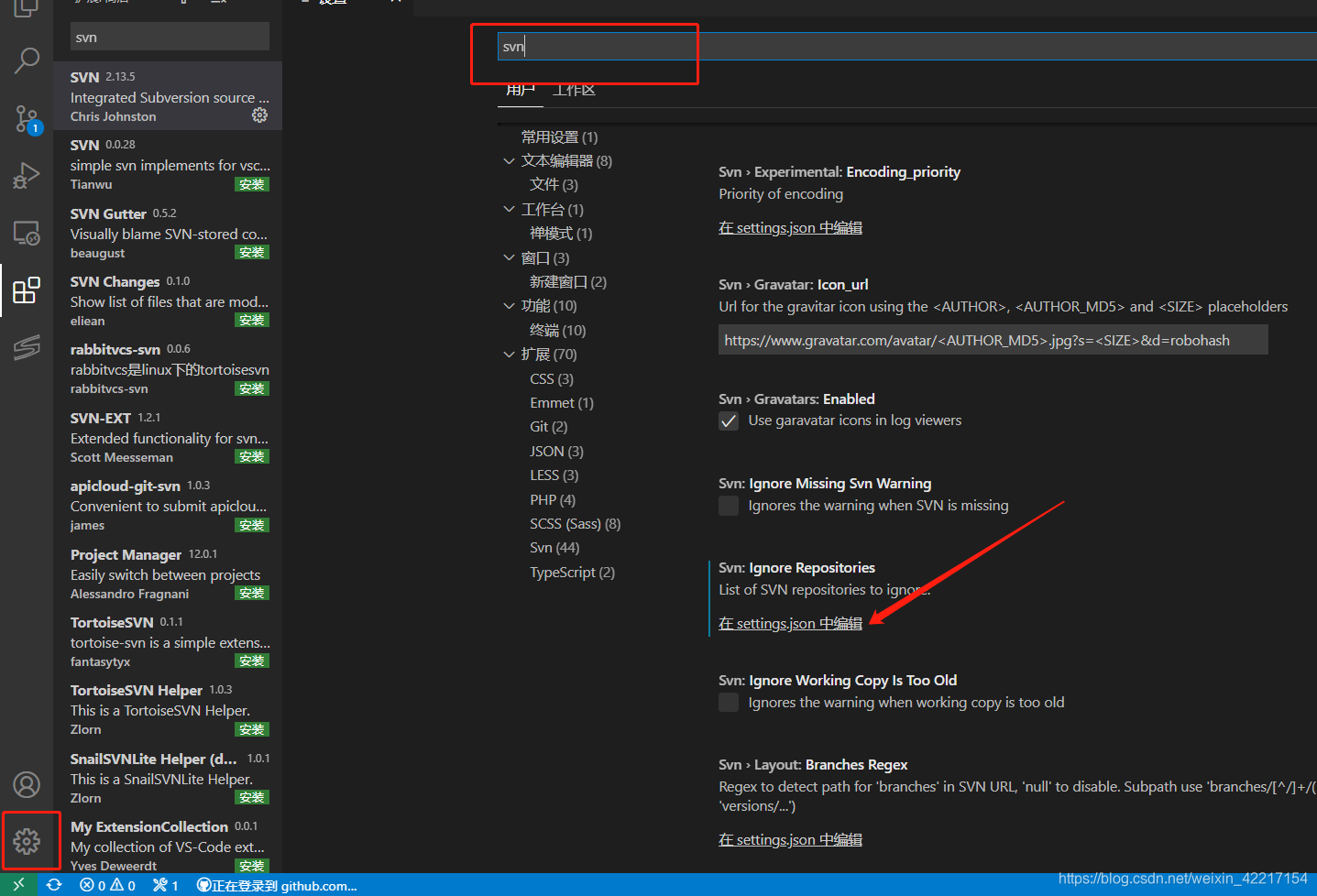Switch to the 用户 settings tab
This screenshot has height=896, width=1317.
520,90
